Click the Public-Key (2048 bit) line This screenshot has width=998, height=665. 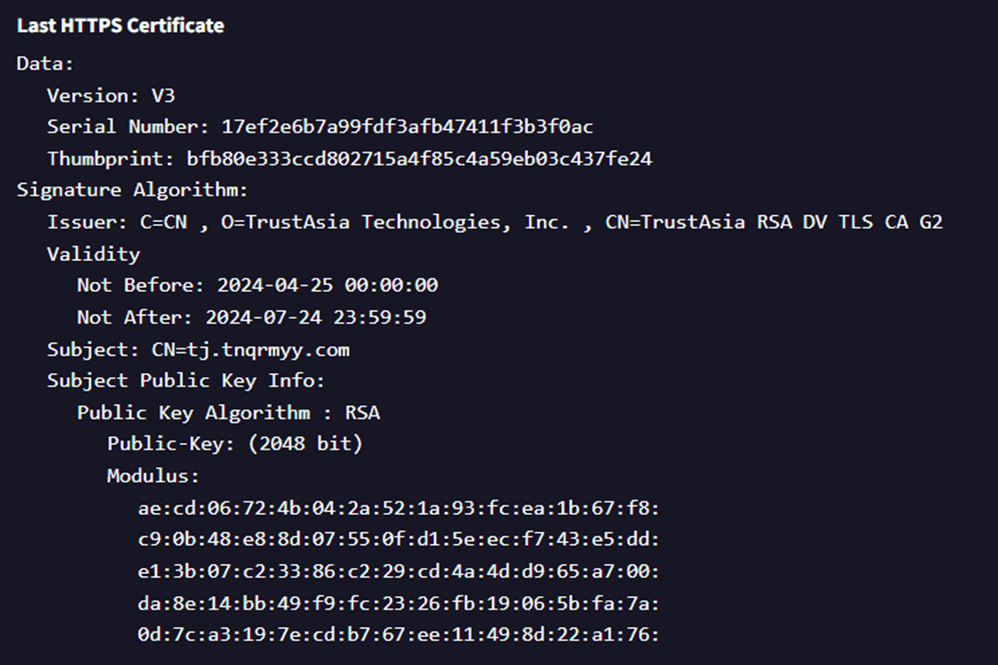(235, 443)
